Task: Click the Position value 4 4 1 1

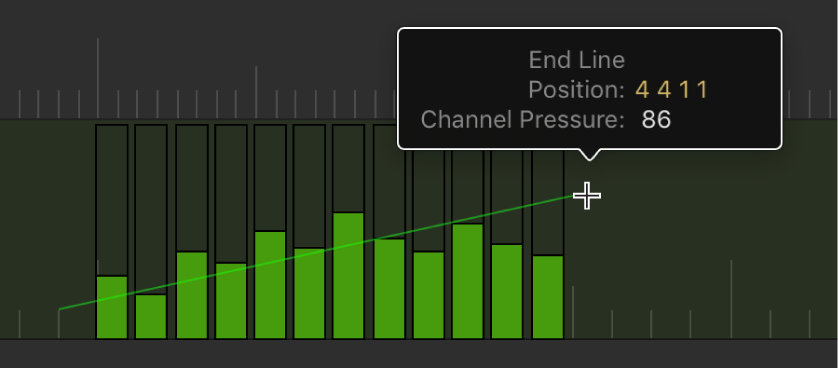Action: [671, 90]
